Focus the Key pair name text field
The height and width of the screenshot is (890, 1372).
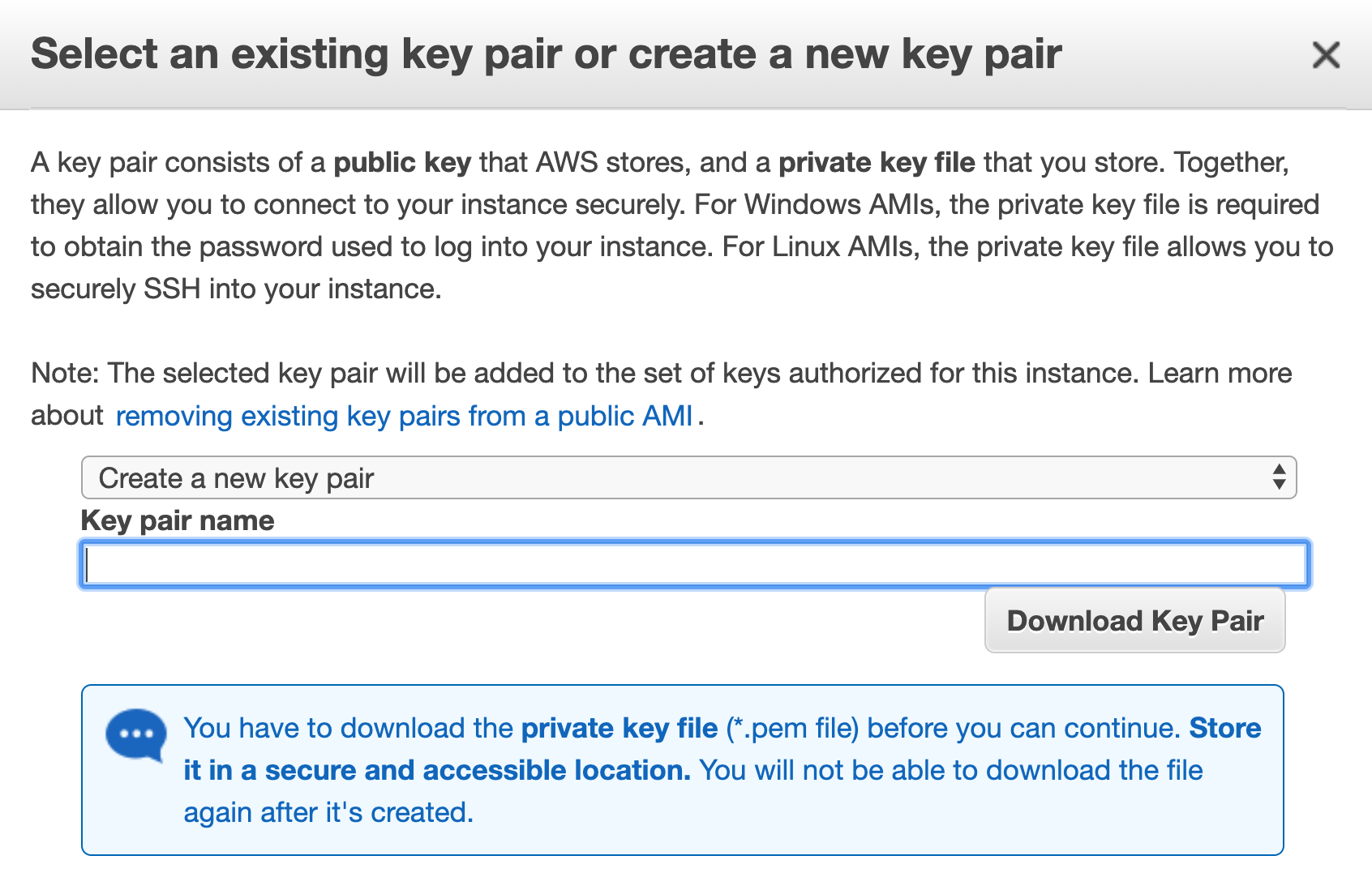(694, 564)
